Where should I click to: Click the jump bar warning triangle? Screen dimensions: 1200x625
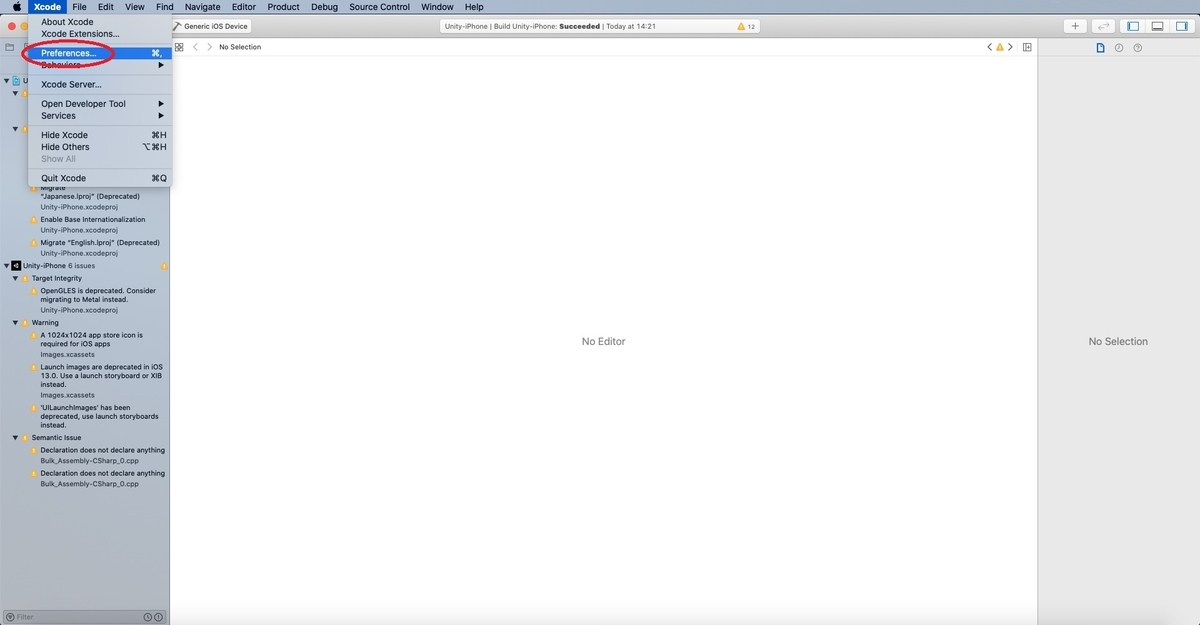click(x=999, y=47)
